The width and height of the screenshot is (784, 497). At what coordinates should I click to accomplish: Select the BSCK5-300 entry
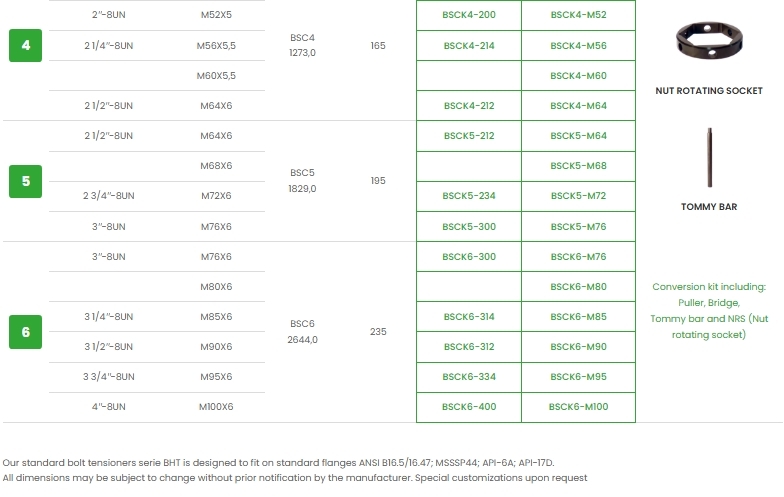pos(468,227)
